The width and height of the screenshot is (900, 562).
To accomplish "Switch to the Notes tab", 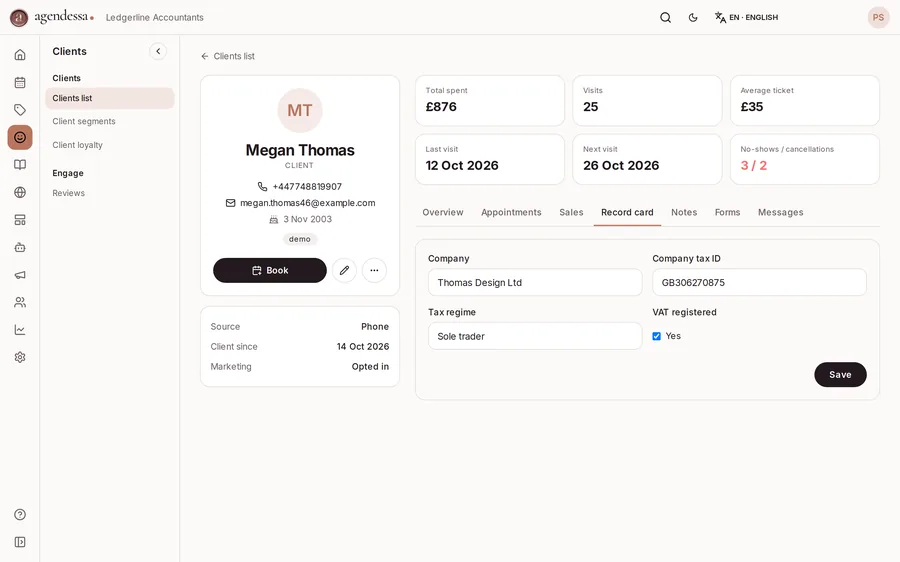I will 684,212.
